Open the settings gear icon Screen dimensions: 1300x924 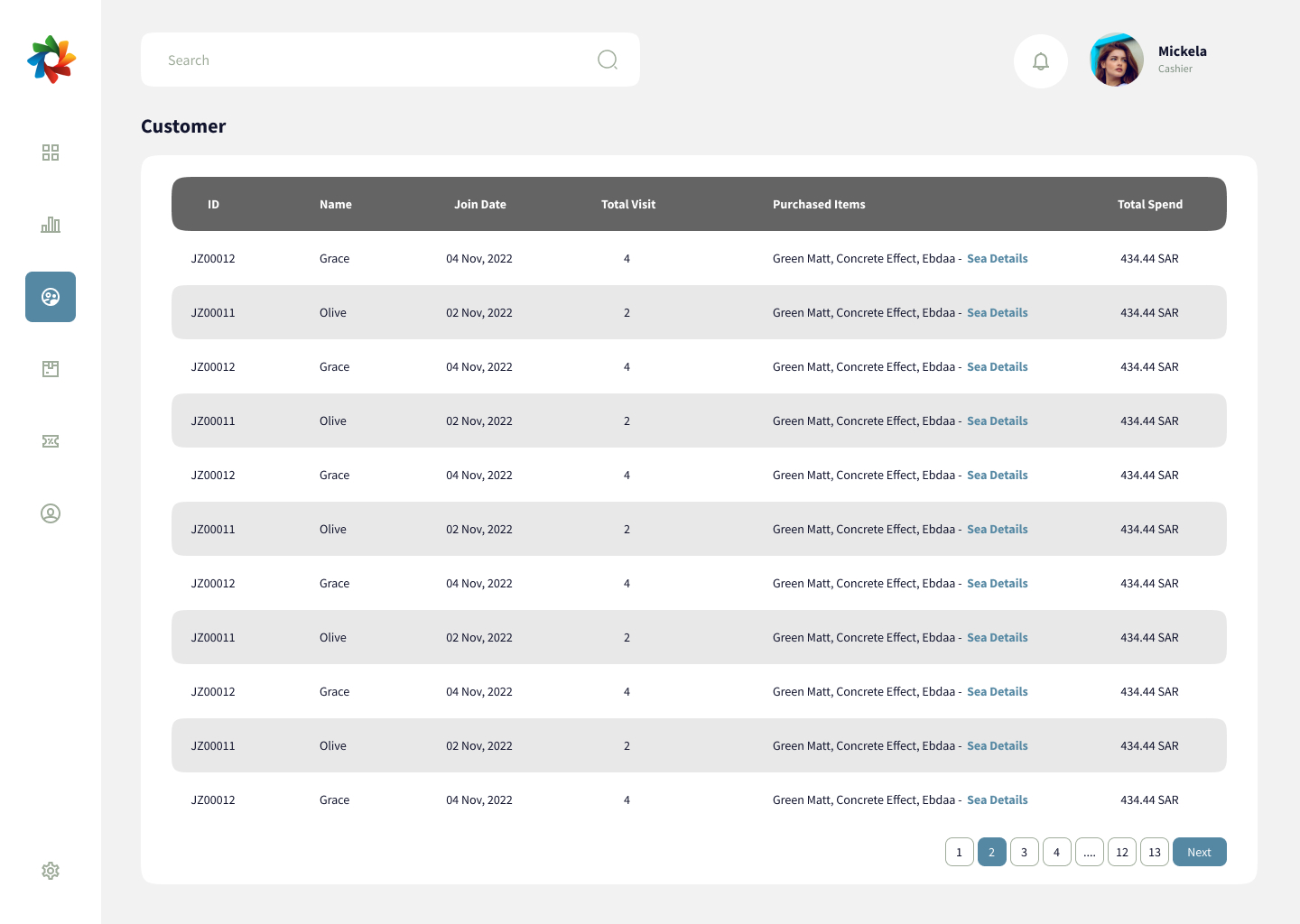point(51,871)
